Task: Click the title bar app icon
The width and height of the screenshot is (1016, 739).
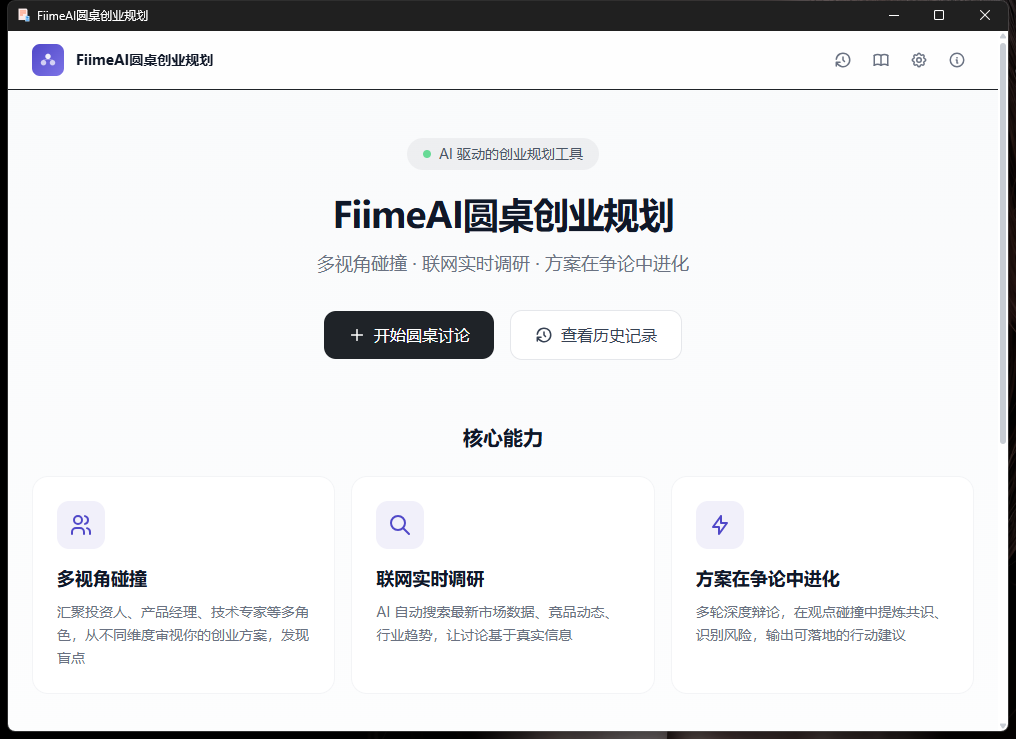Action: point(24,15)
